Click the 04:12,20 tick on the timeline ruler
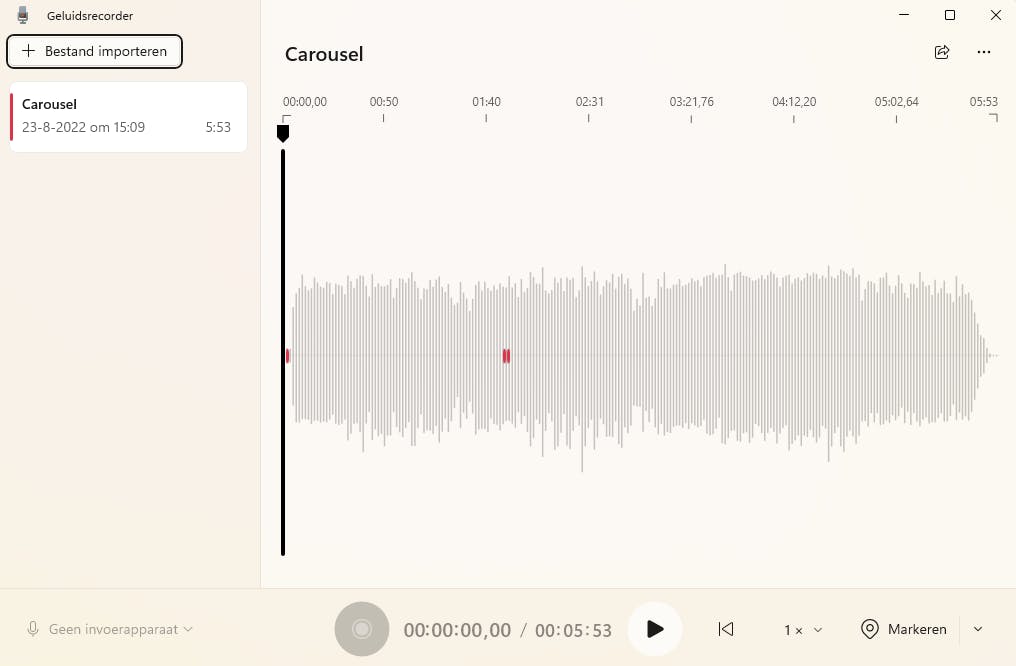Viewport: 1016px width, 666px height. [793, 117]
